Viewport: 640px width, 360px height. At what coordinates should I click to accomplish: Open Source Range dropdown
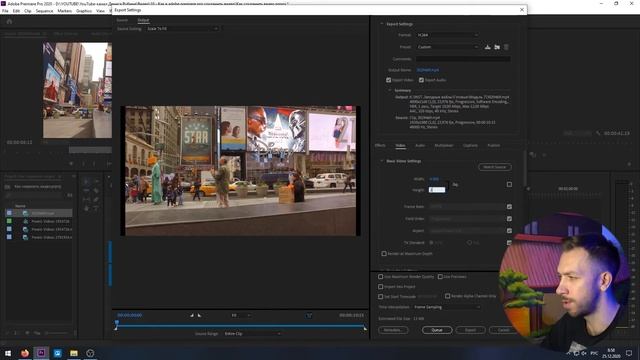(252, 333)
